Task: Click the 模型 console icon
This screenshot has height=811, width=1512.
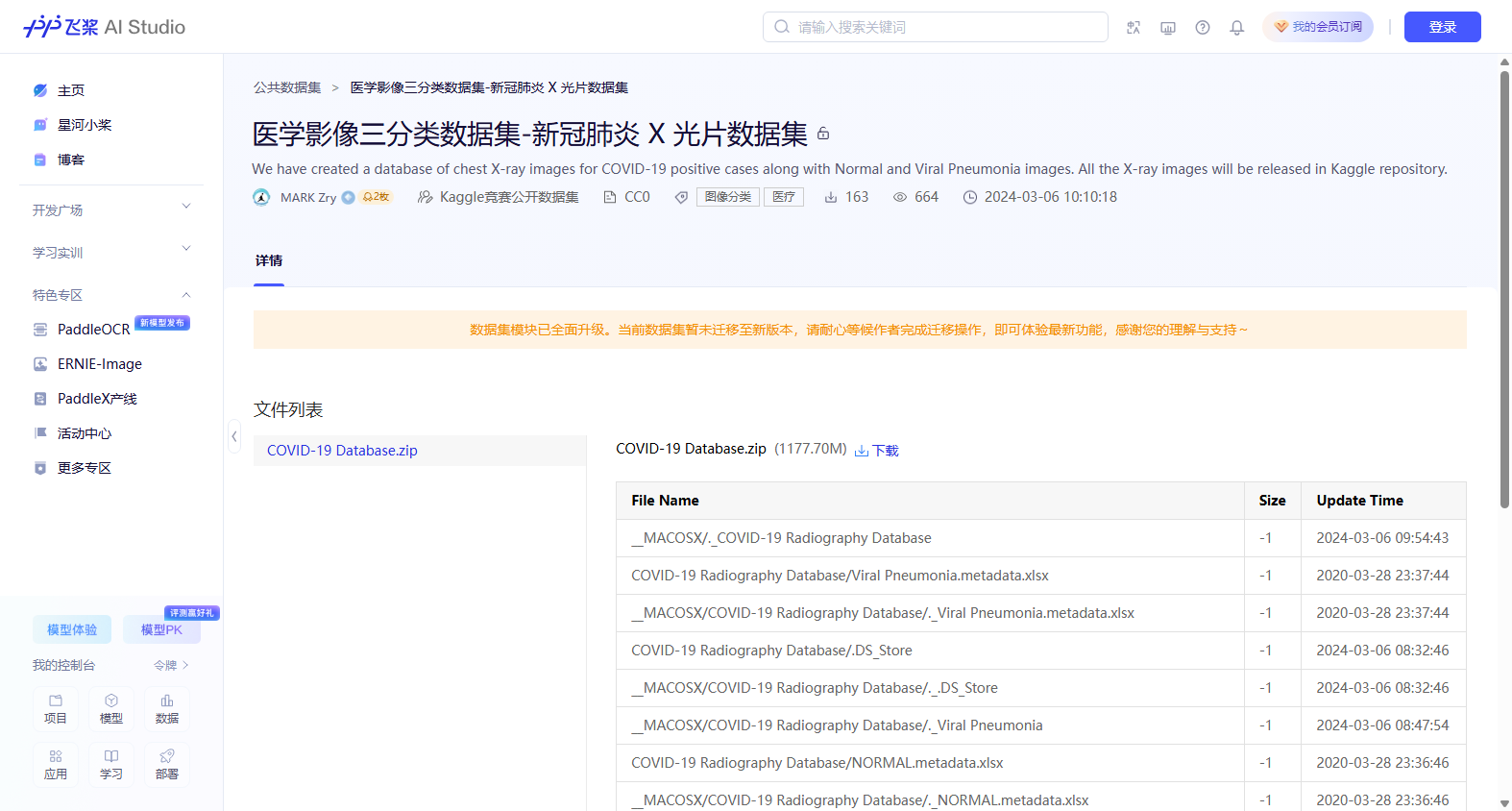Action: point(111,709)
